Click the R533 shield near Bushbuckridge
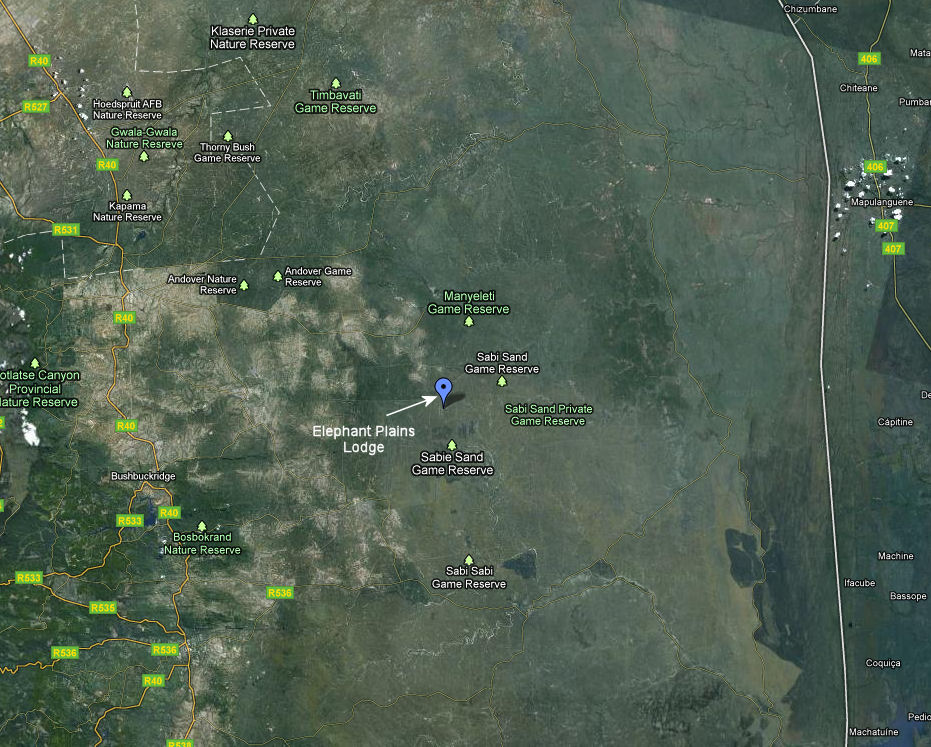This screenshot has height=747, width=931. 130,521
